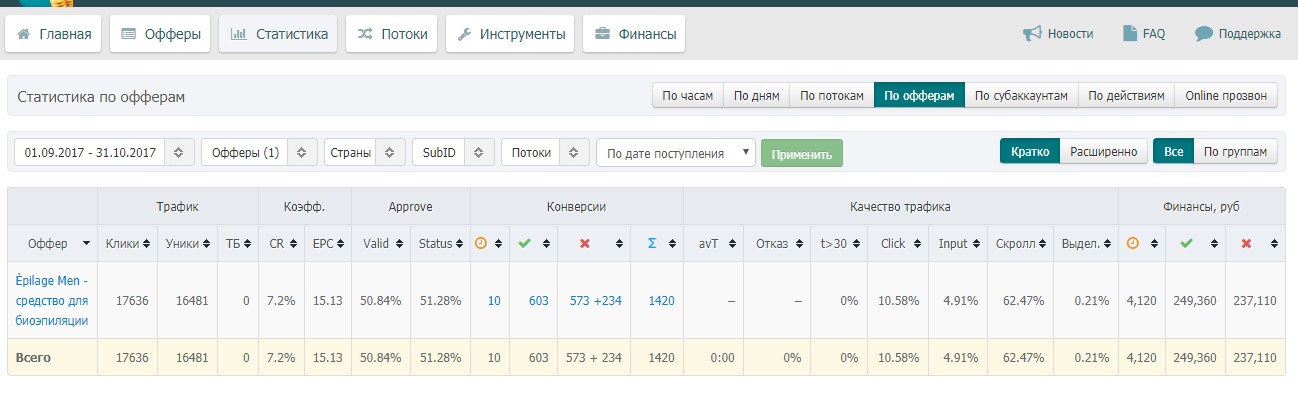Click 62.47% in the Èpilage Men row
The height and width of the screenshot is (394, 1298).
(1024, 300)
